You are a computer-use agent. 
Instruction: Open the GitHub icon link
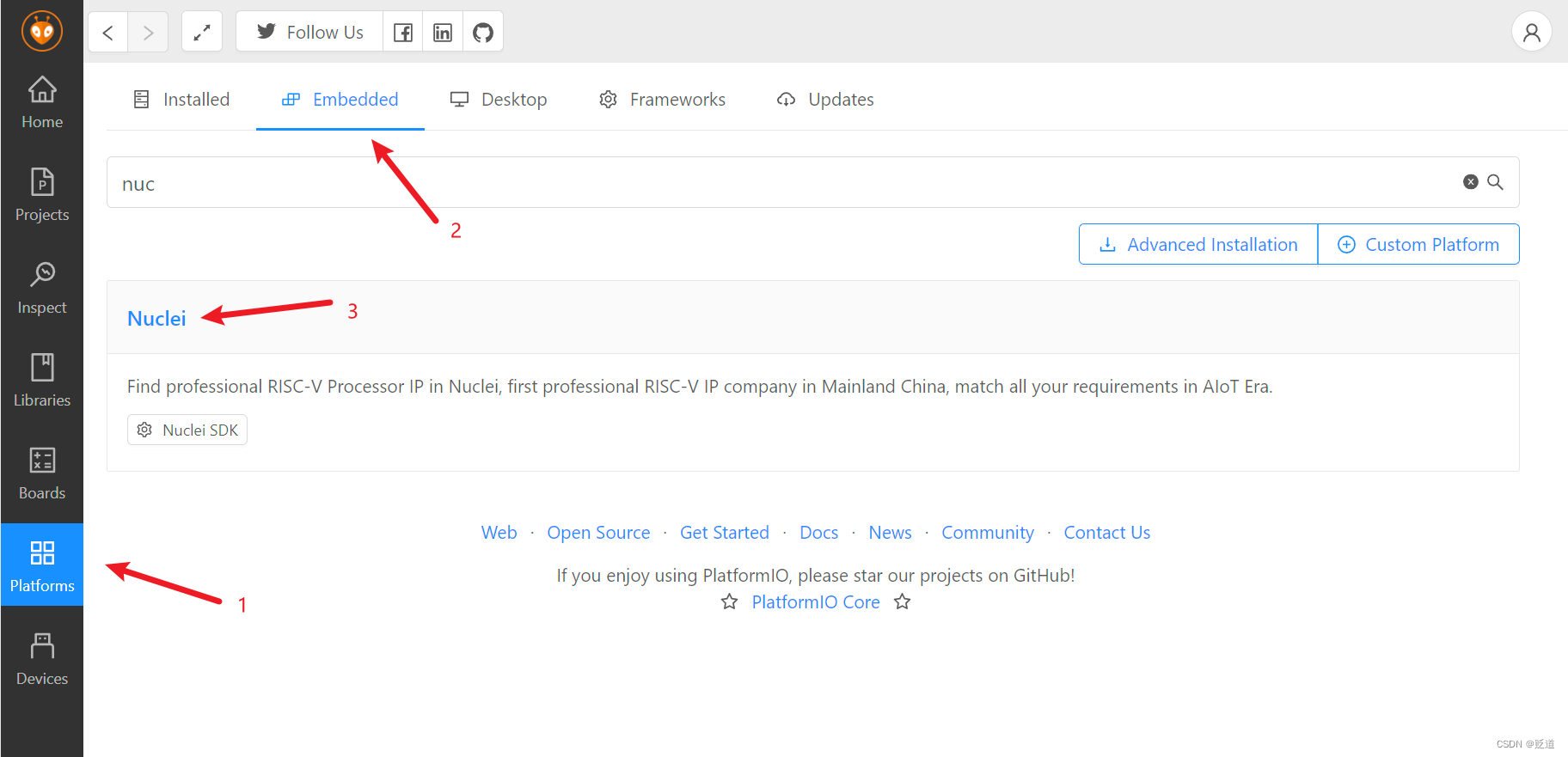[483, 32]
